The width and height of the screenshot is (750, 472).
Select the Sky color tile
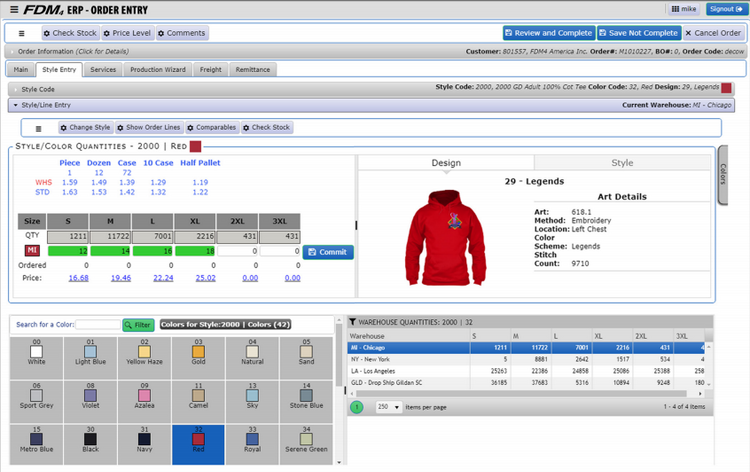(253, 401)
